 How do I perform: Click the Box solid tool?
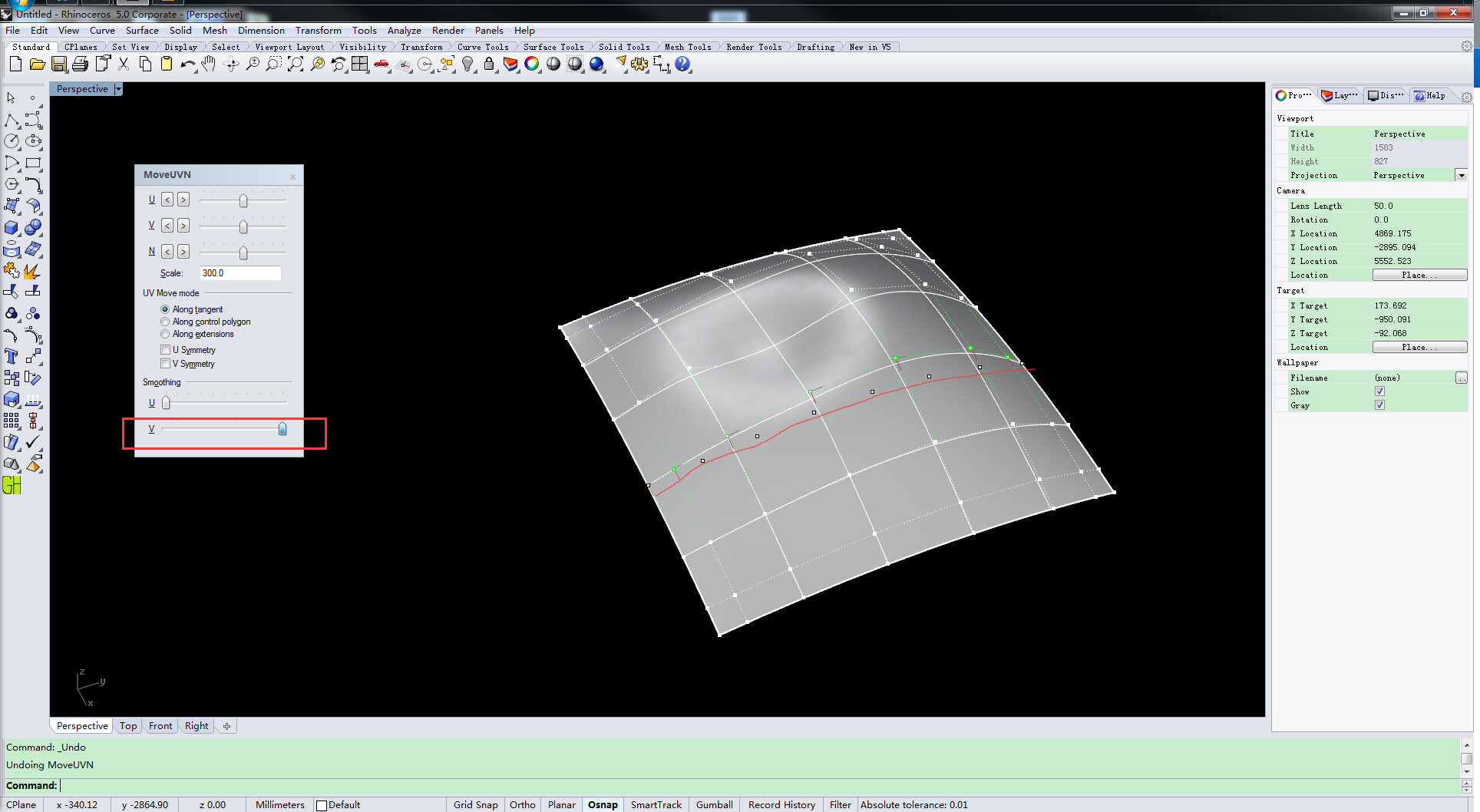pos(12,228)
